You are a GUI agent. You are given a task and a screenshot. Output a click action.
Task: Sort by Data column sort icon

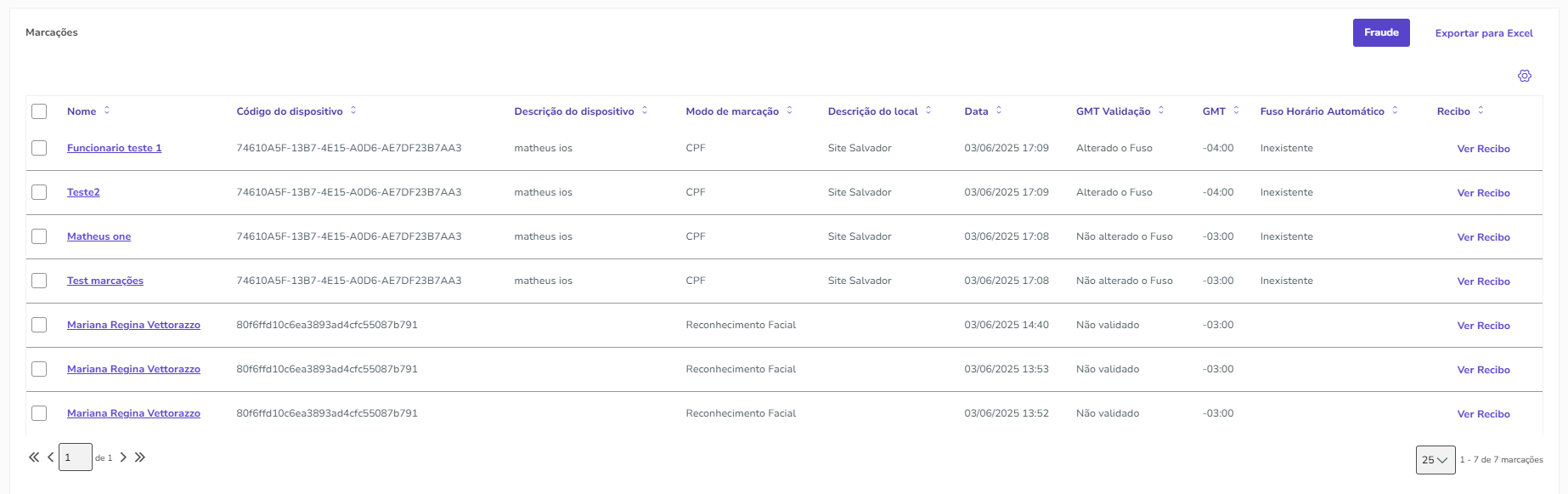tap(999, 111)
